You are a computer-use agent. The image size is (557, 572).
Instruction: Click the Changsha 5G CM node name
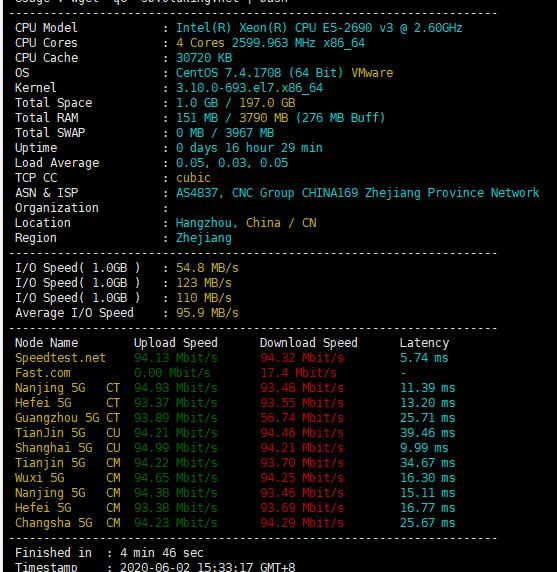coord(67,523)
